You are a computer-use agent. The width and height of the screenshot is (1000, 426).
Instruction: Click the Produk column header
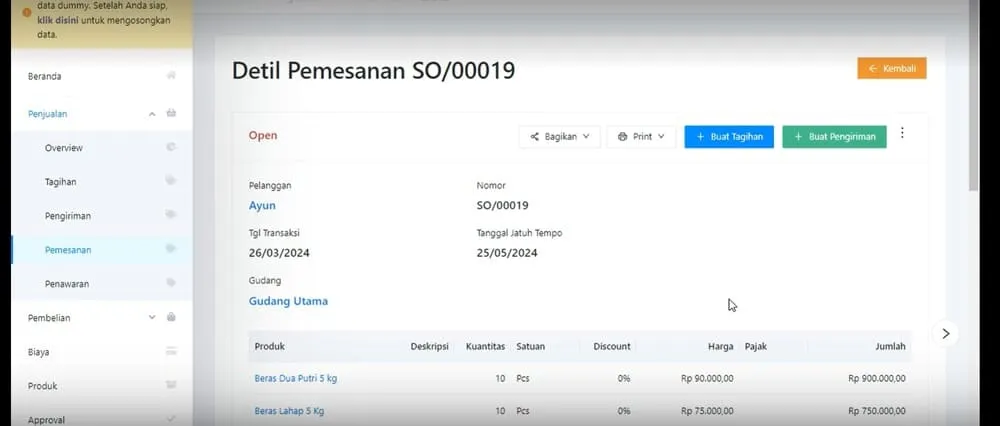coord(269,346)
